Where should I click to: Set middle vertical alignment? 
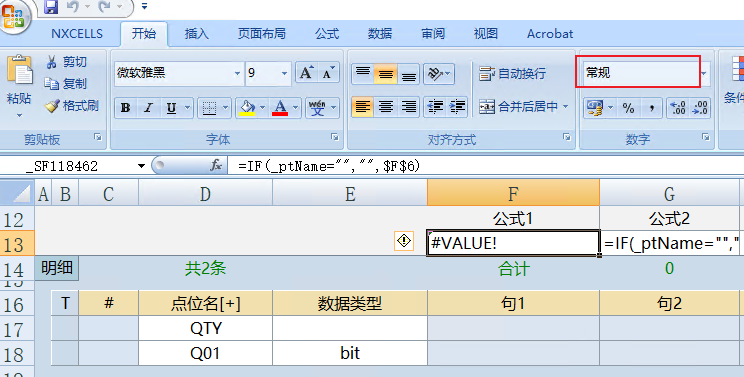click(386, 74)
